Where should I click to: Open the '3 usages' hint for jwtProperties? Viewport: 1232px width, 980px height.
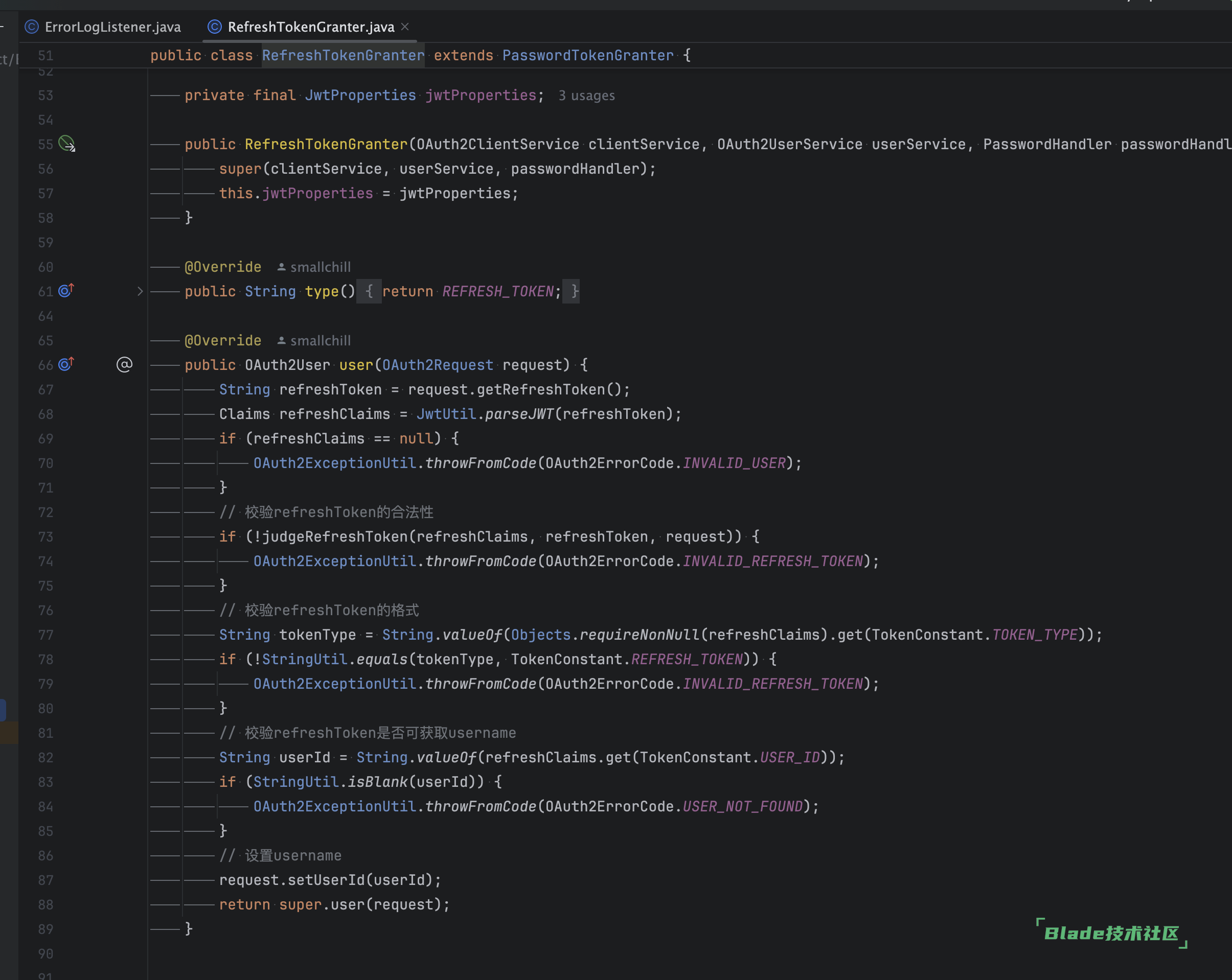point(586,96)
